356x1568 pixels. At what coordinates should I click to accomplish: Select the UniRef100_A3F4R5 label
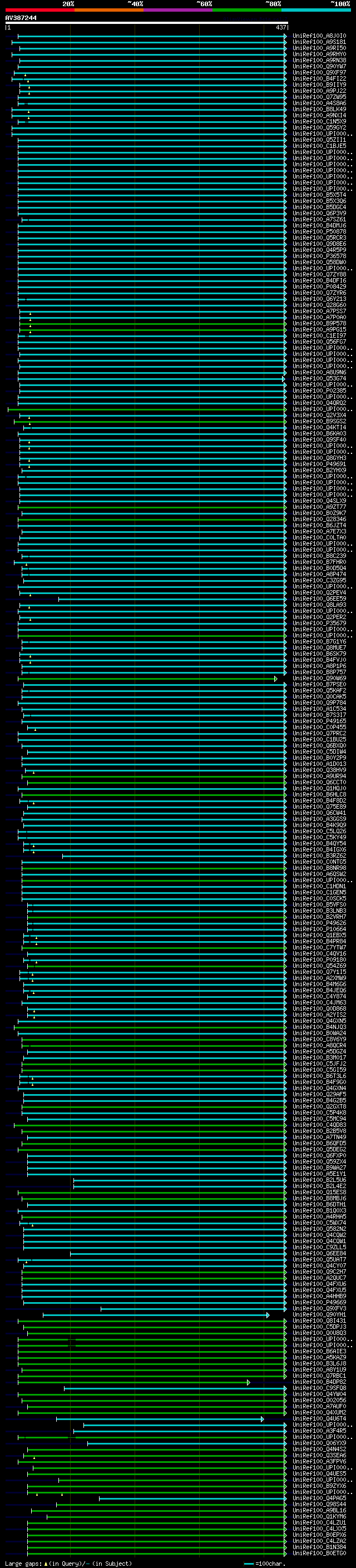click(x=319, y=1431)
